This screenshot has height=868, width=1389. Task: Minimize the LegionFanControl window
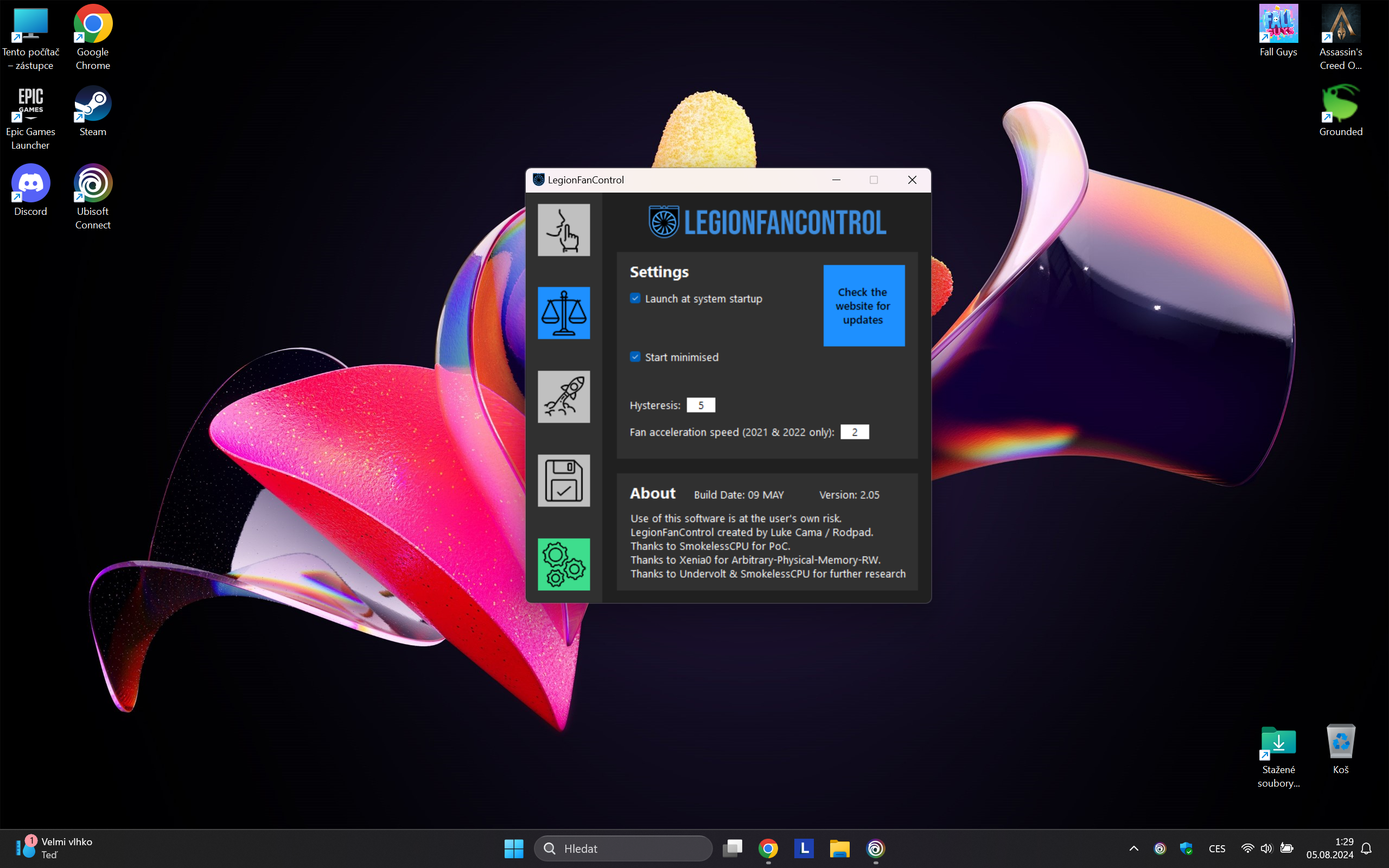tap(836, 180)
